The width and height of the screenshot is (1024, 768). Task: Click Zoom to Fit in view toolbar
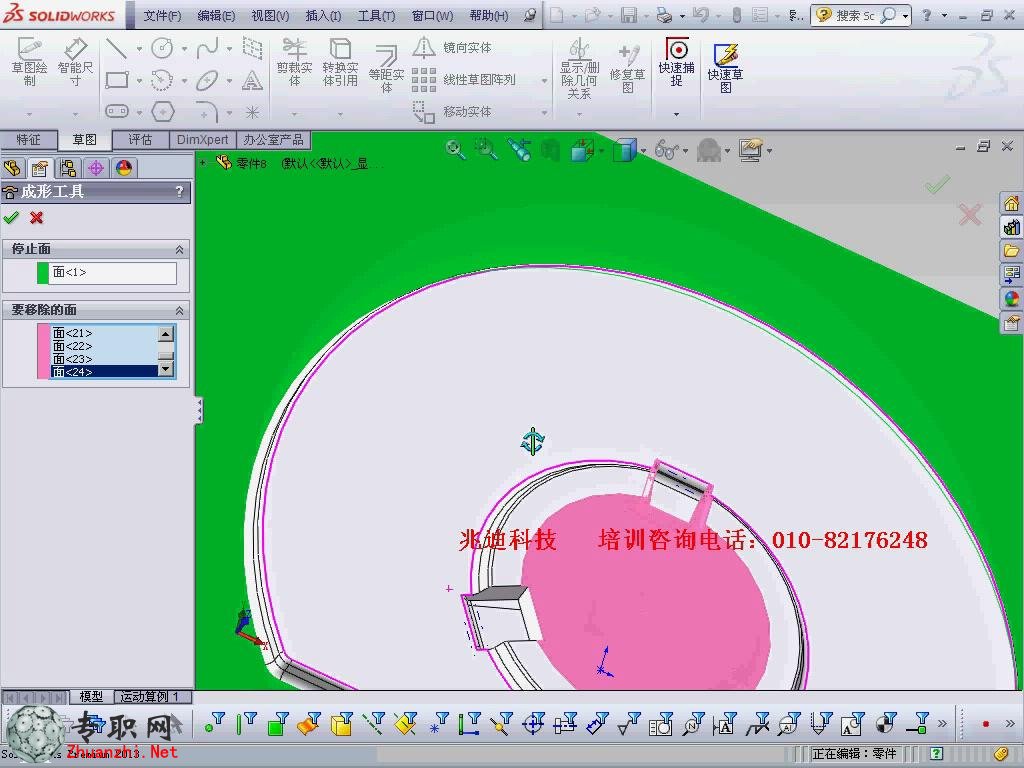pyautogui.click(x=455, y=150)
